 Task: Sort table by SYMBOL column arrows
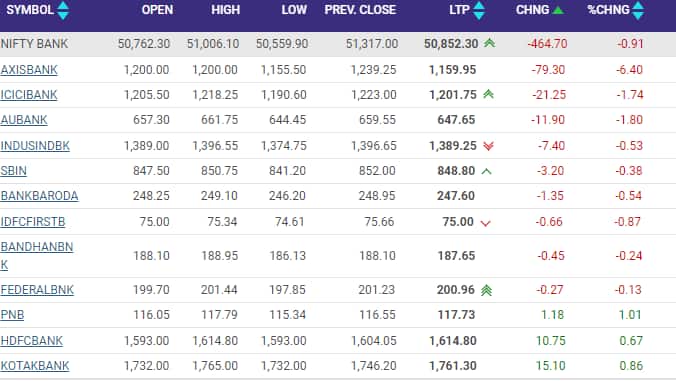[63, 10]
